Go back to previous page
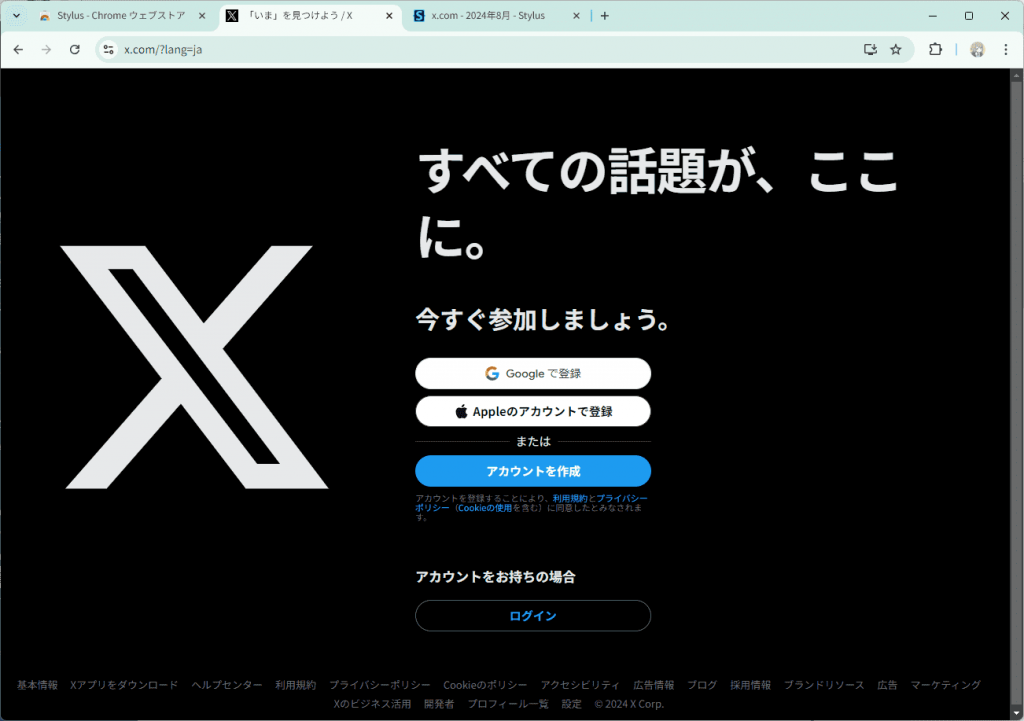Viewport: 1024px width, 721px height. pyautogui.click(x=18, y=50)
